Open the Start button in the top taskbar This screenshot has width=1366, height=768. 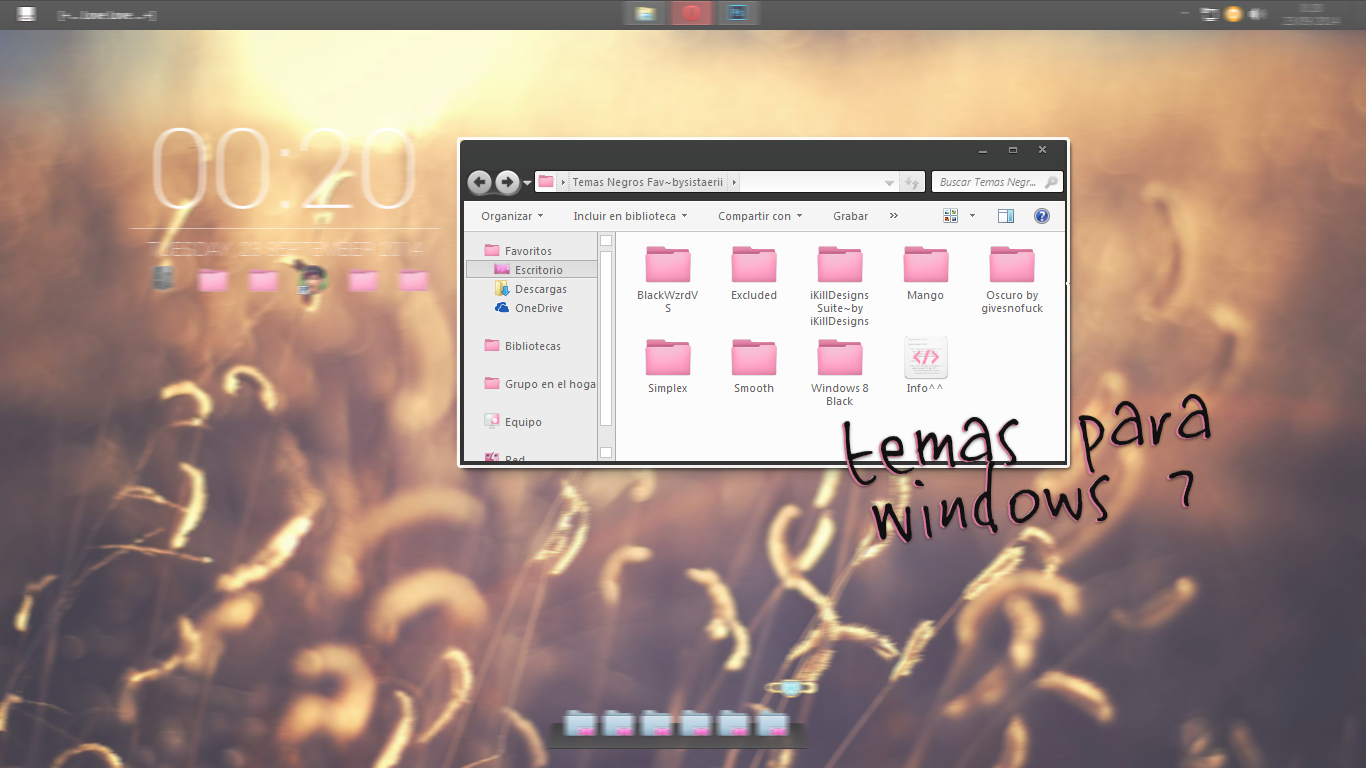27,14
